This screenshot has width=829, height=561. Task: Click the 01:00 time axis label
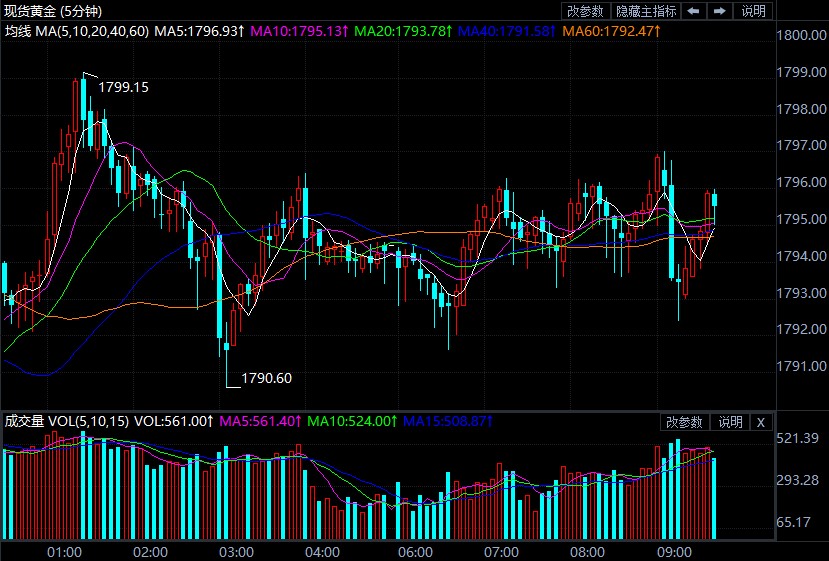(x=65, y=553)
